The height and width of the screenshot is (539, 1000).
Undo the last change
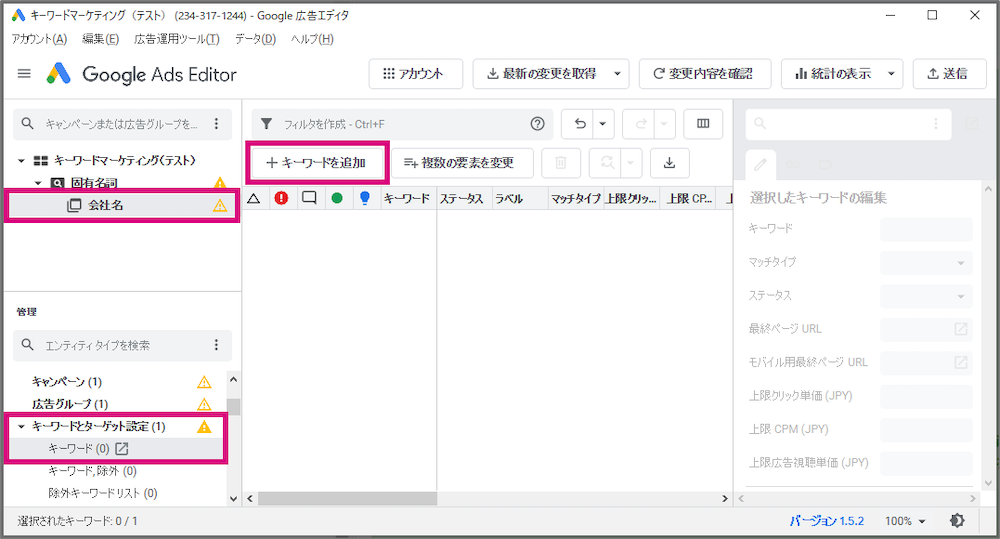point(579,124)
